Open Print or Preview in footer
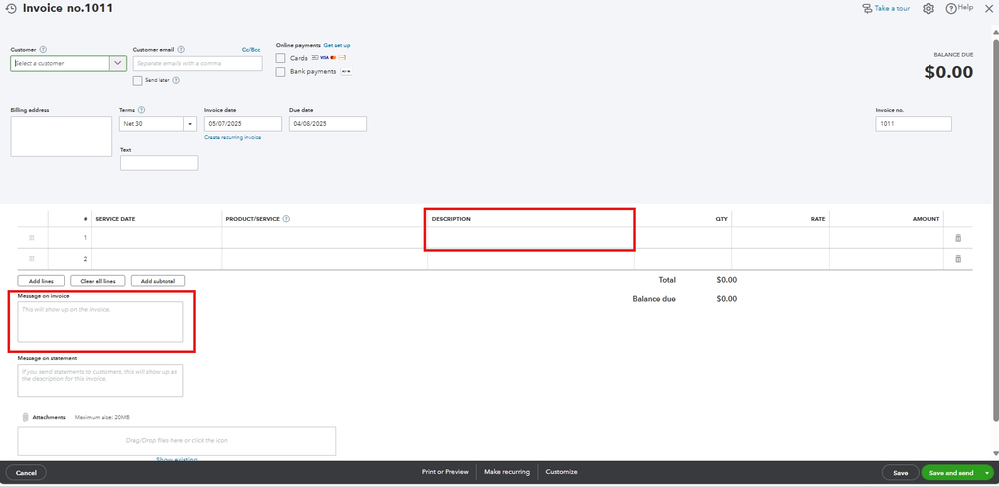The height and width of the screenshot is (487, 999). coord(445,472)
